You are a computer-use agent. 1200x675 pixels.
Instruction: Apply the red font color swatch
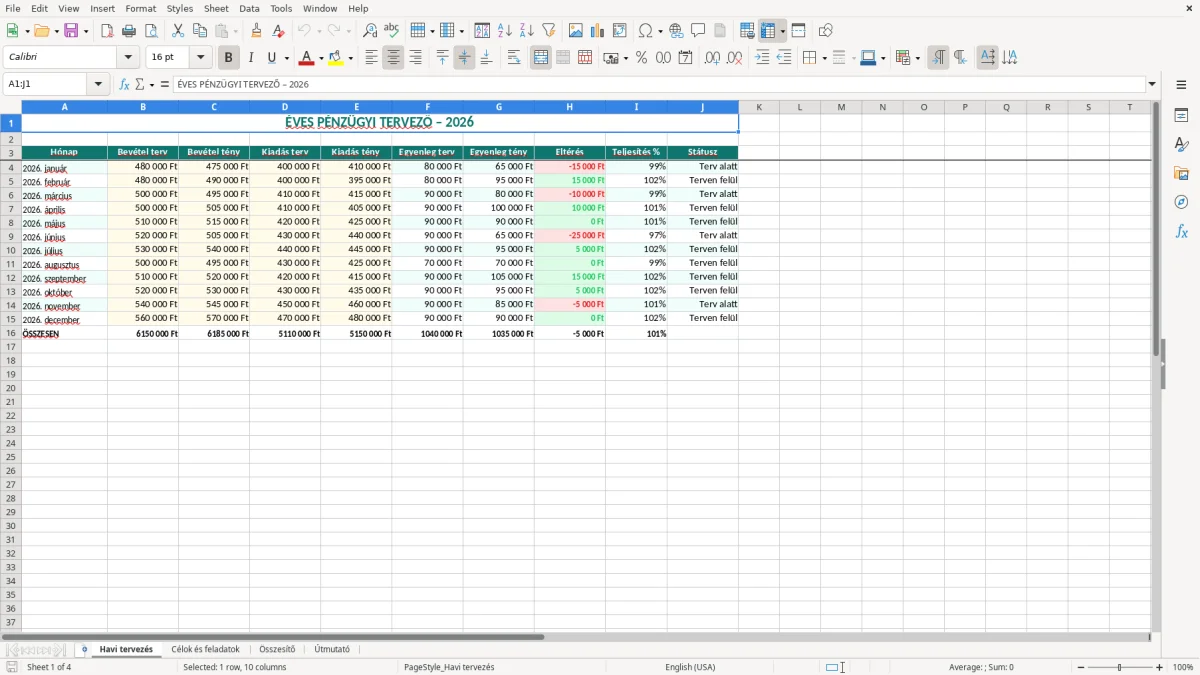click(307, 58)
